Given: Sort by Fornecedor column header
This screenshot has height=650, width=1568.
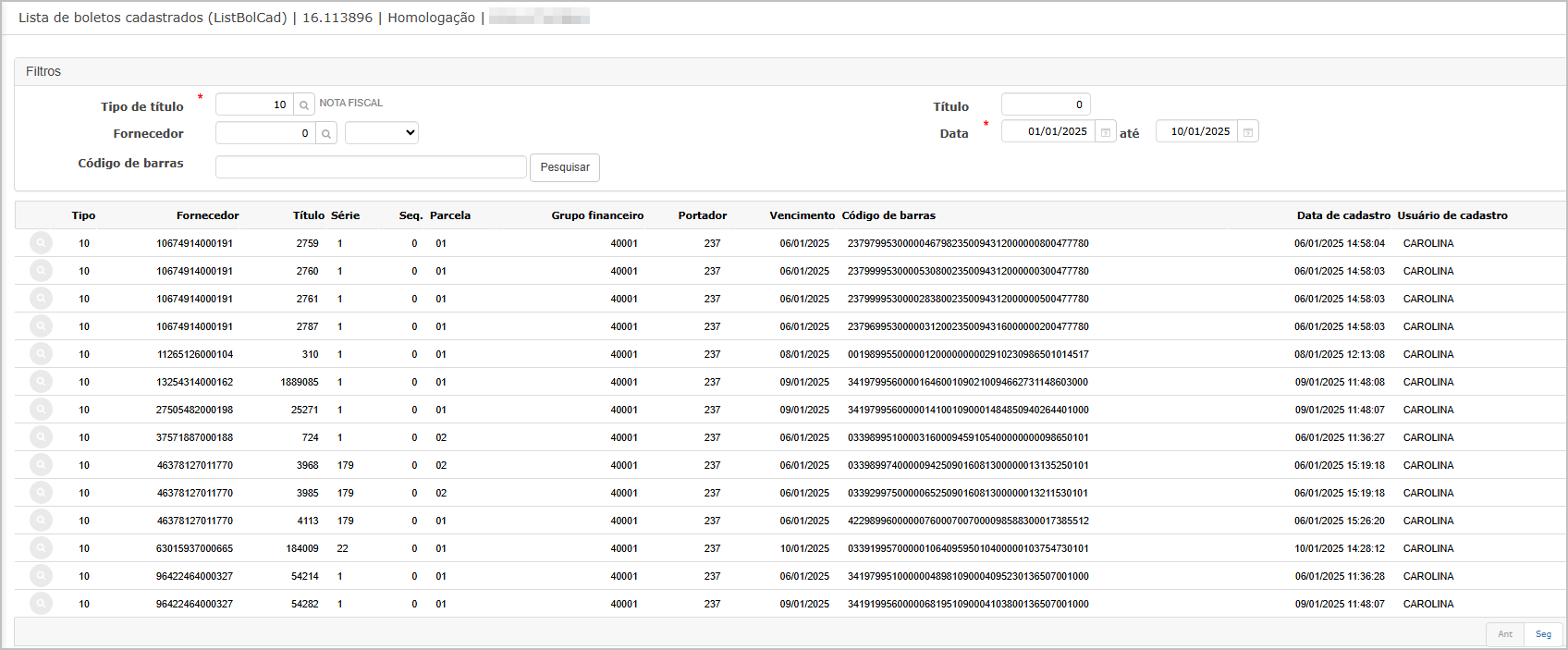Looking at the screenshot, I should [x=208, y=215].
